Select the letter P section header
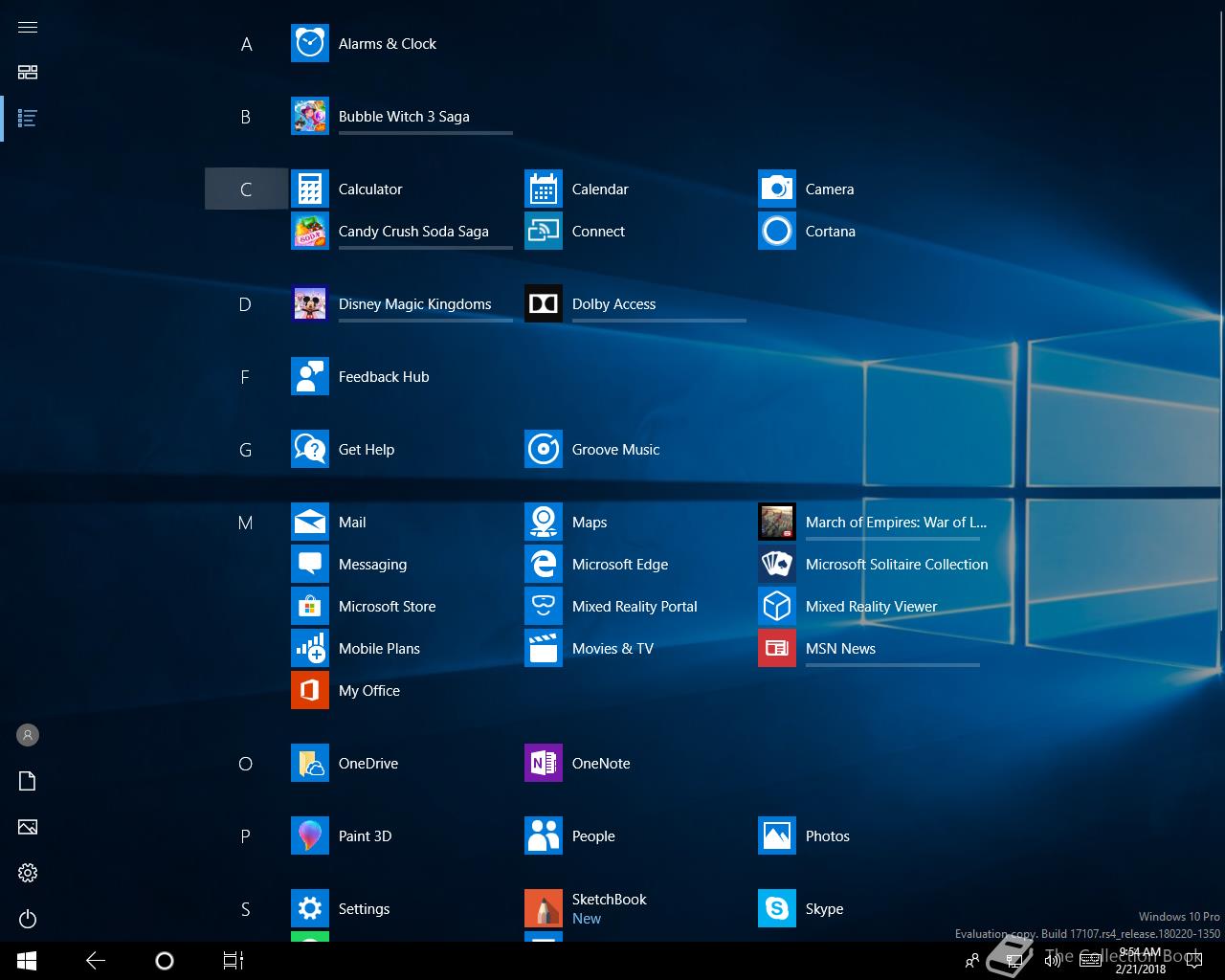Image resolution: width=1225 pixels, height=980 pixels. pyautogui.click(x=246, y=836)
